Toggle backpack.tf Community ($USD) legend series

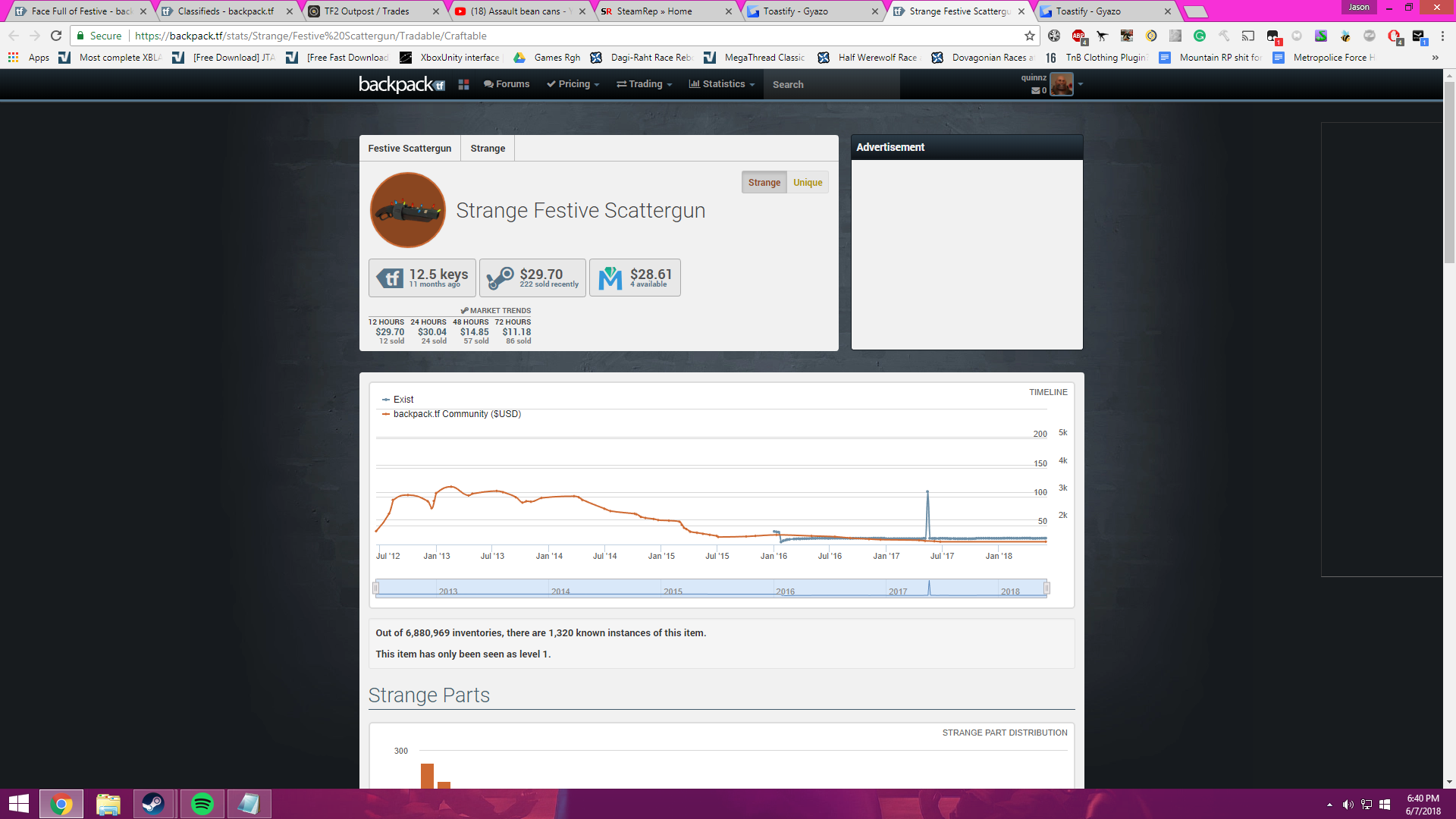pos(456,414)
